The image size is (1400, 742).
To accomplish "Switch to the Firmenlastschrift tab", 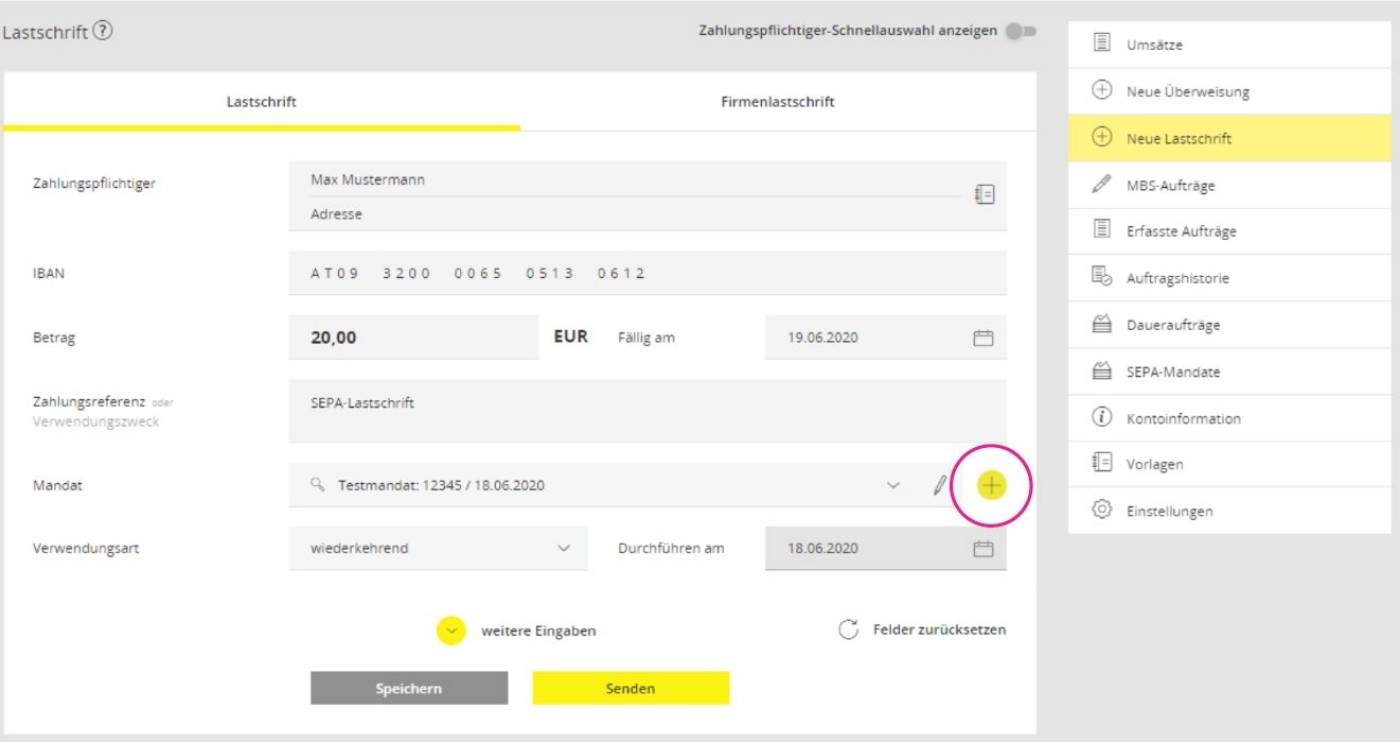I will (777, 102).
